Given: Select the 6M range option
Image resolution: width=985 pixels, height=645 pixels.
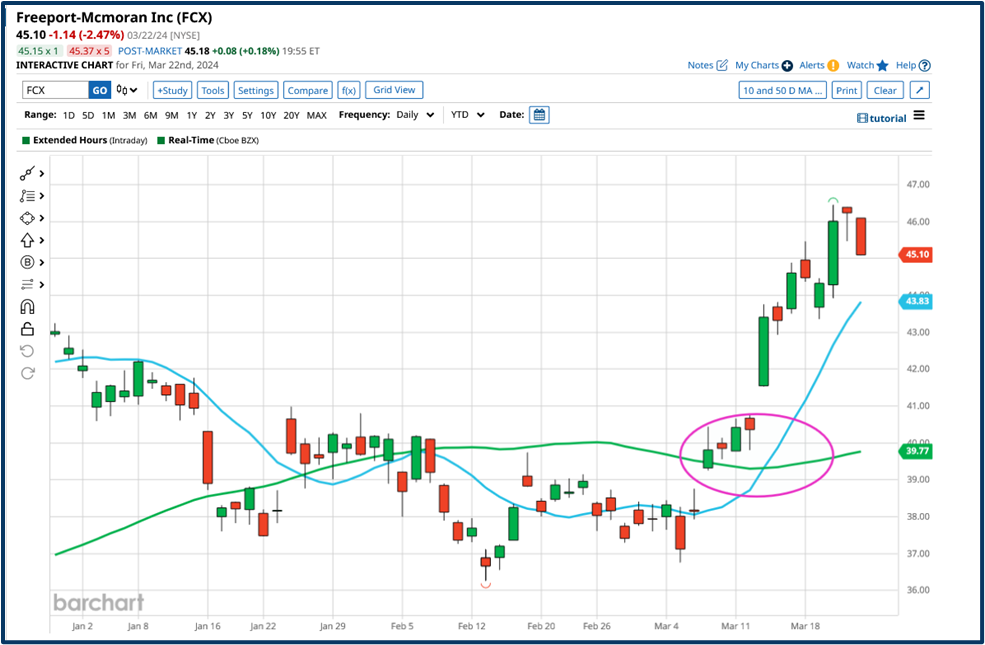Looking at the screenshot, I should 150,115.
